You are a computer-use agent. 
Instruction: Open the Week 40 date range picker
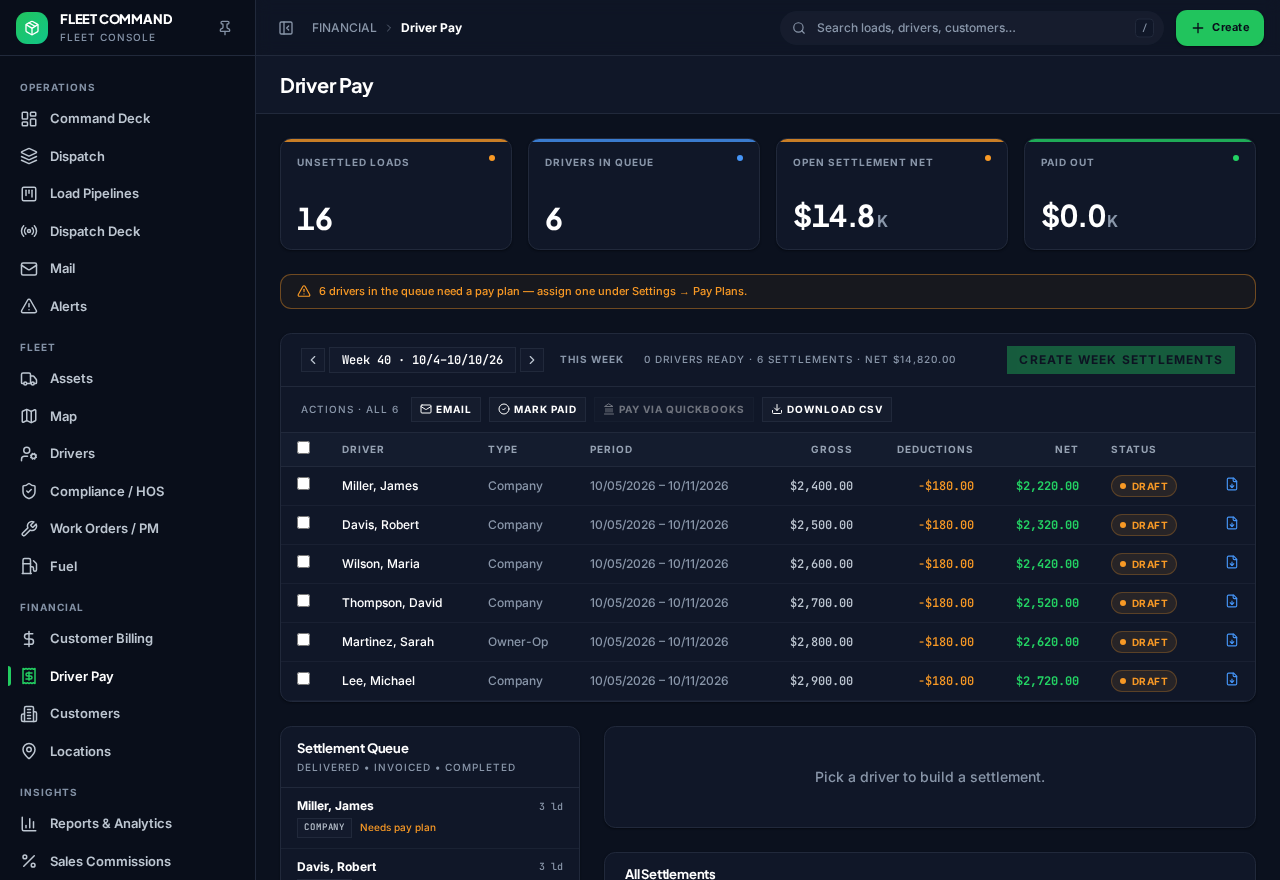tap(422, 360)
